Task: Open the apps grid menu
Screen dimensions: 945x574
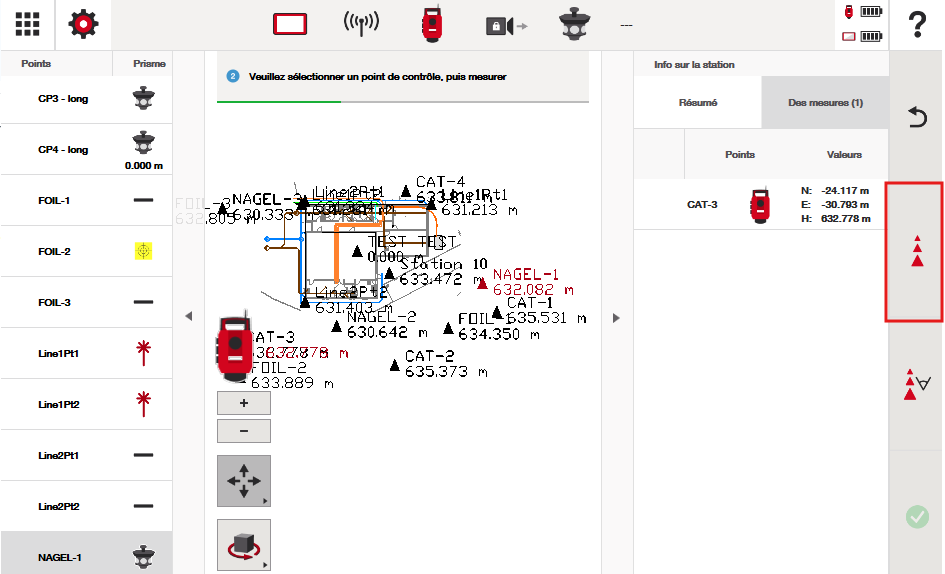Action: click(28, 25)
